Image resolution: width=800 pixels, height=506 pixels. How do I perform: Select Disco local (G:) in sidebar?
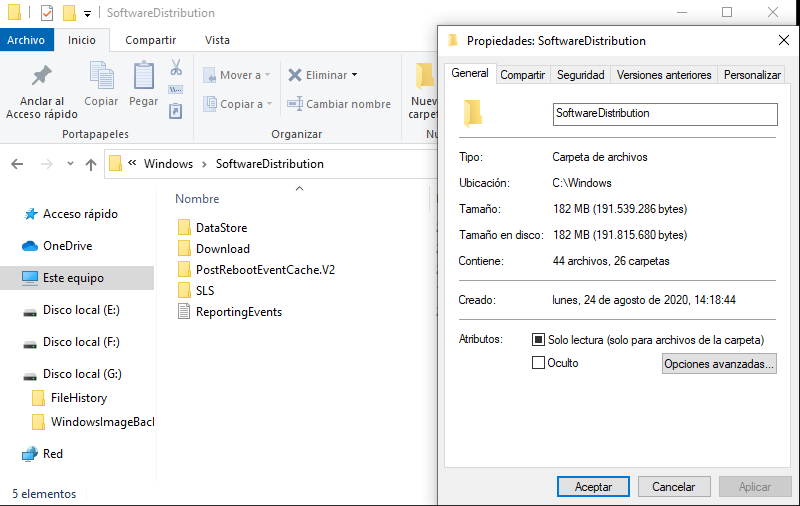pyautogui.click(x=73, y=374)
